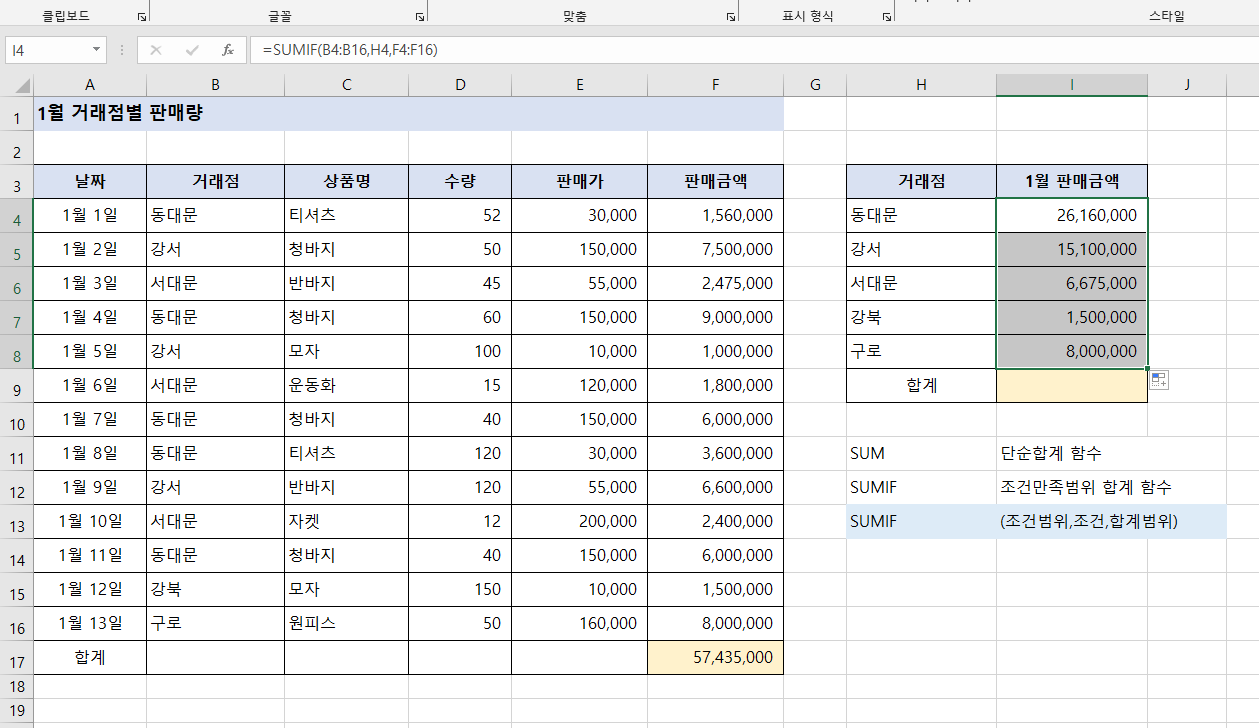Select the price cell 200,000
Image resolution: width=1259 pixels, height=728 pixels.
(x=579, y=522)
